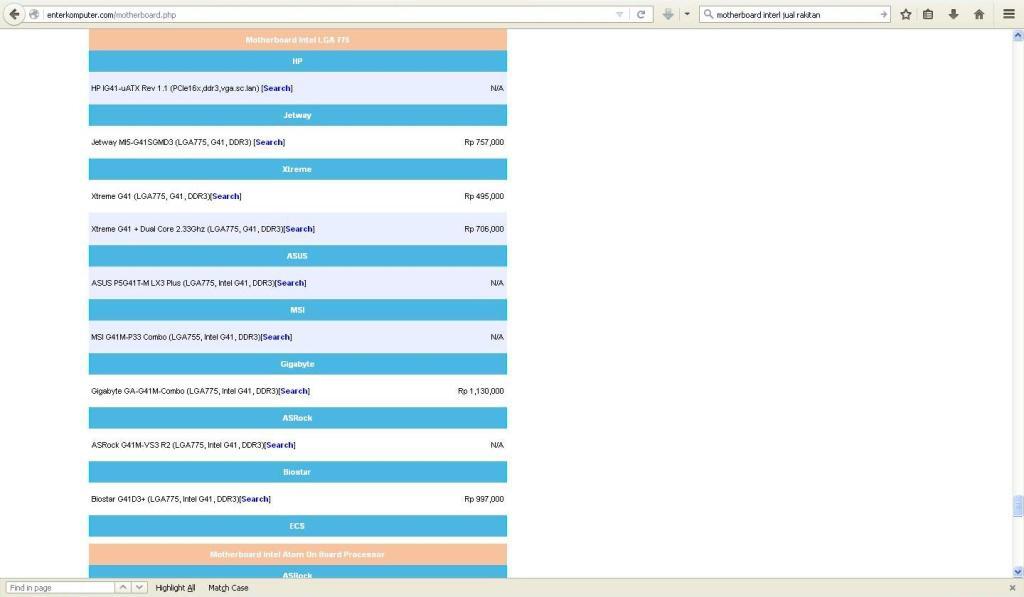The image size is (1024, 597).
Task: Submit search with the go arrow
Action: click(883, 14)
